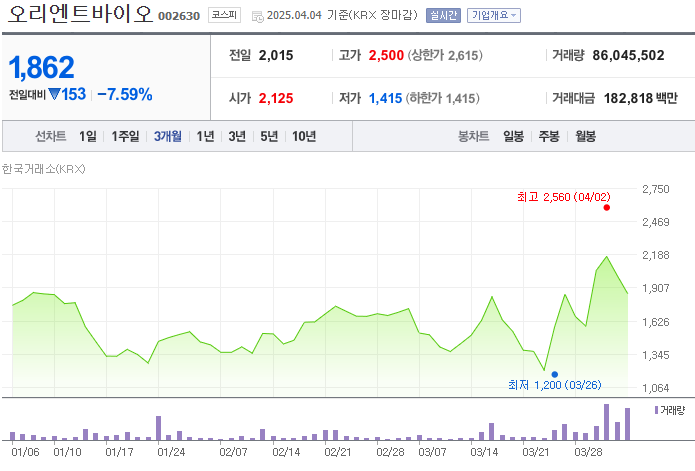
Task: Click the opening price 2,125
Action: click(x=276, y=98)
